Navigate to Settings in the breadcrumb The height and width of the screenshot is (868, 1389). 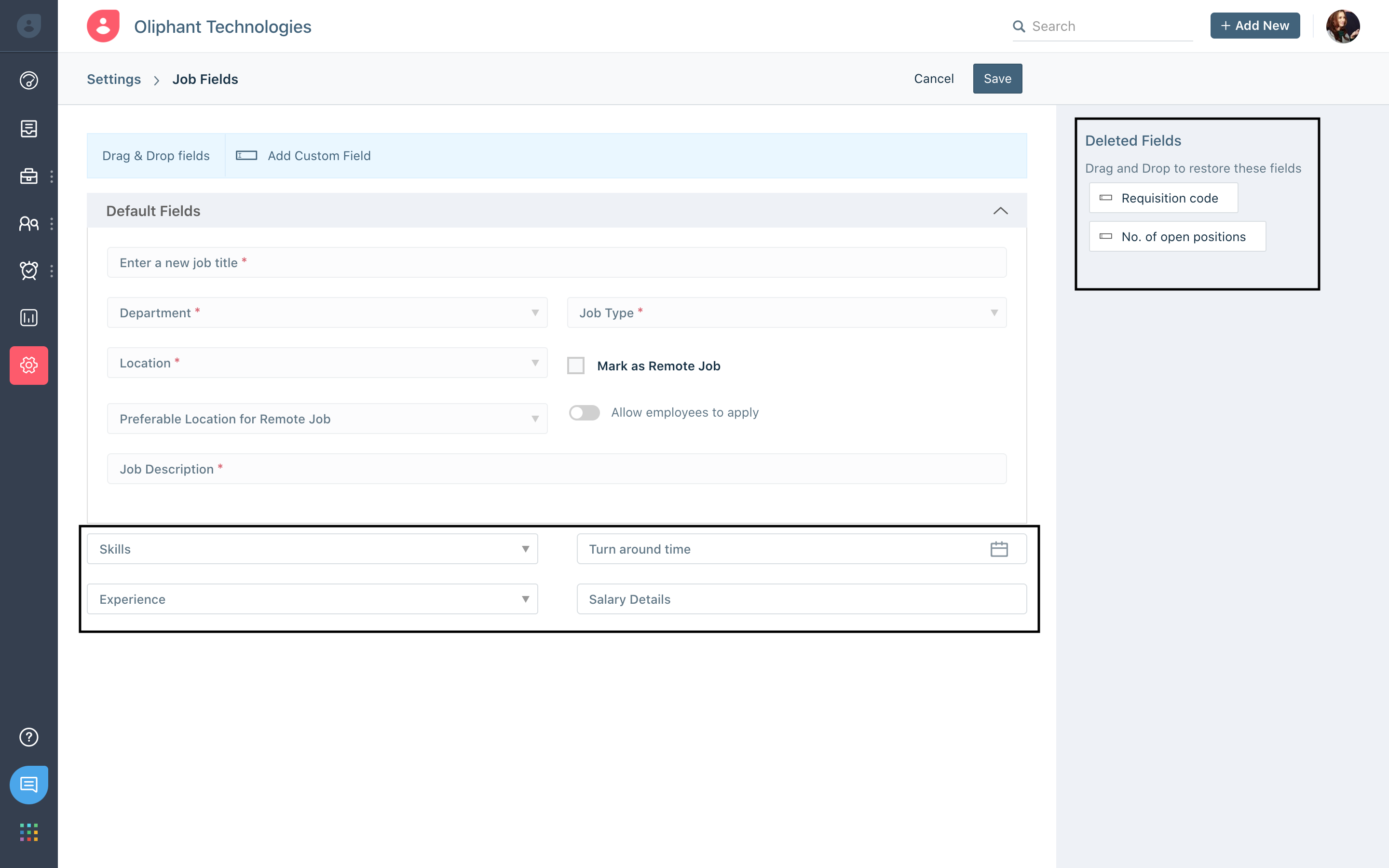(114, 79)
